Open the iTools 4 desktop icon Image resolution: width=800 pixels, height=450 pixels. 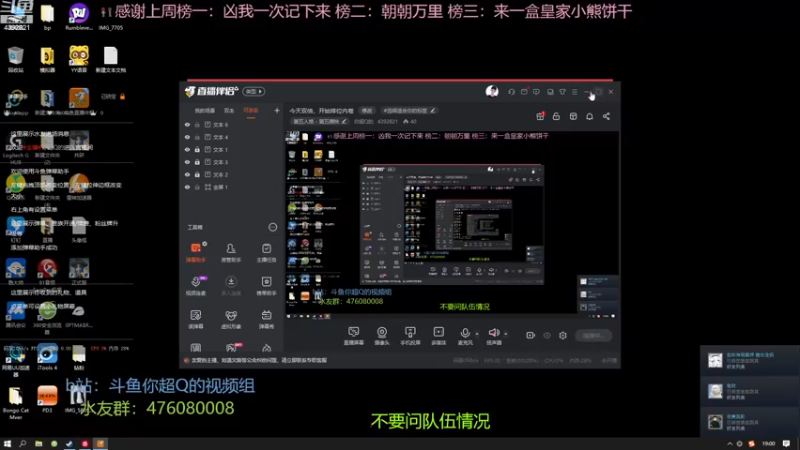47,357
